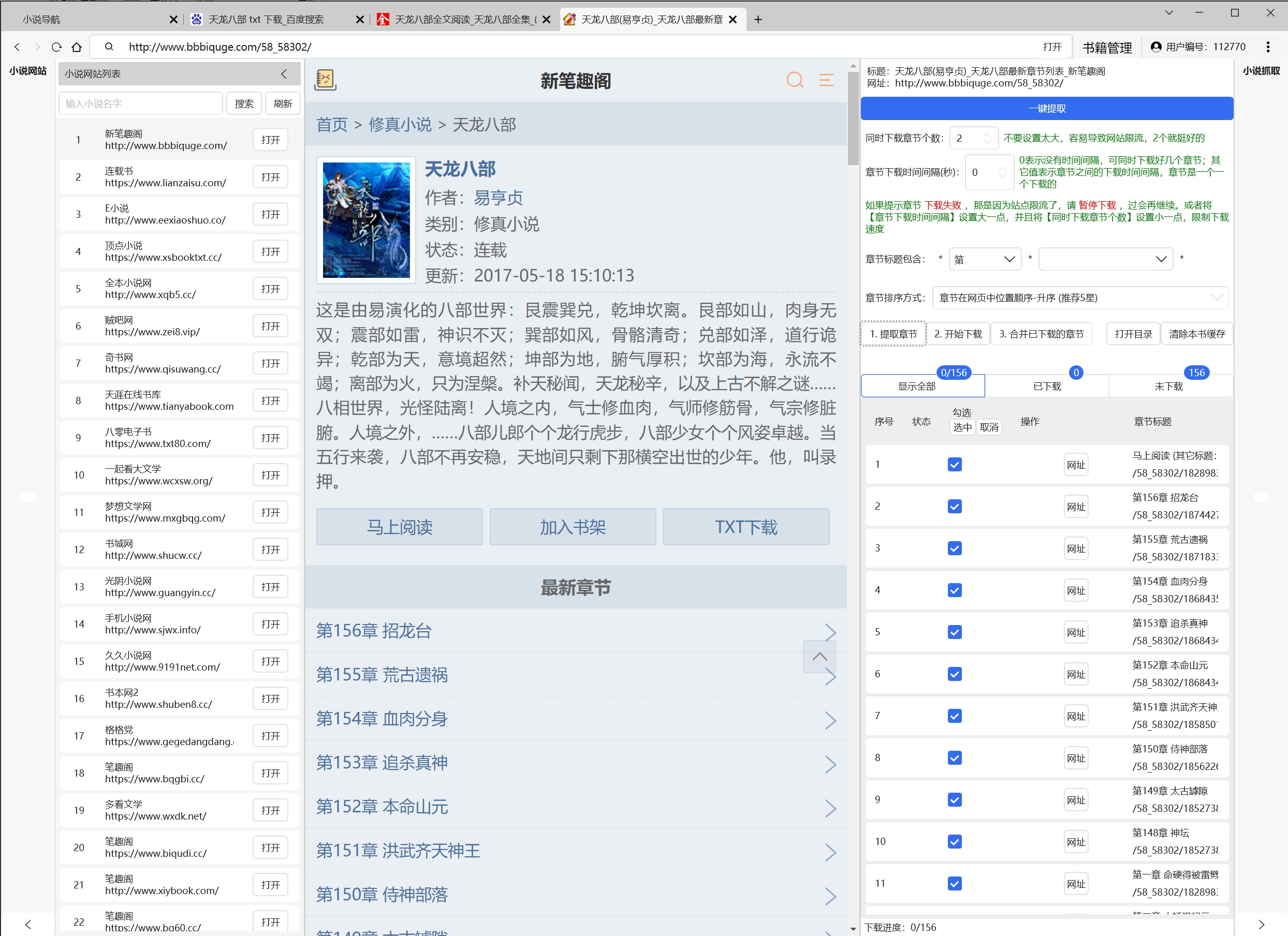Select the 小说网站 side tab
Viewport: 1288px width, 936px height.
[28, 71]
